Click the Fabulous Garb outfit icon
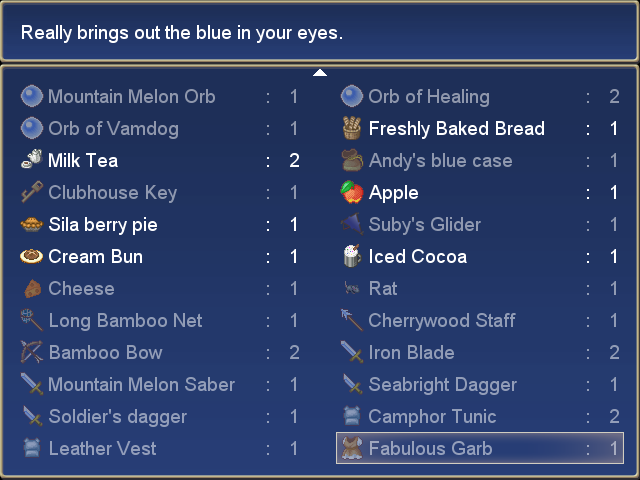Image resolution: width=640 pixels, height=480 pixels. pyautogui.click(x=352, y=448)
